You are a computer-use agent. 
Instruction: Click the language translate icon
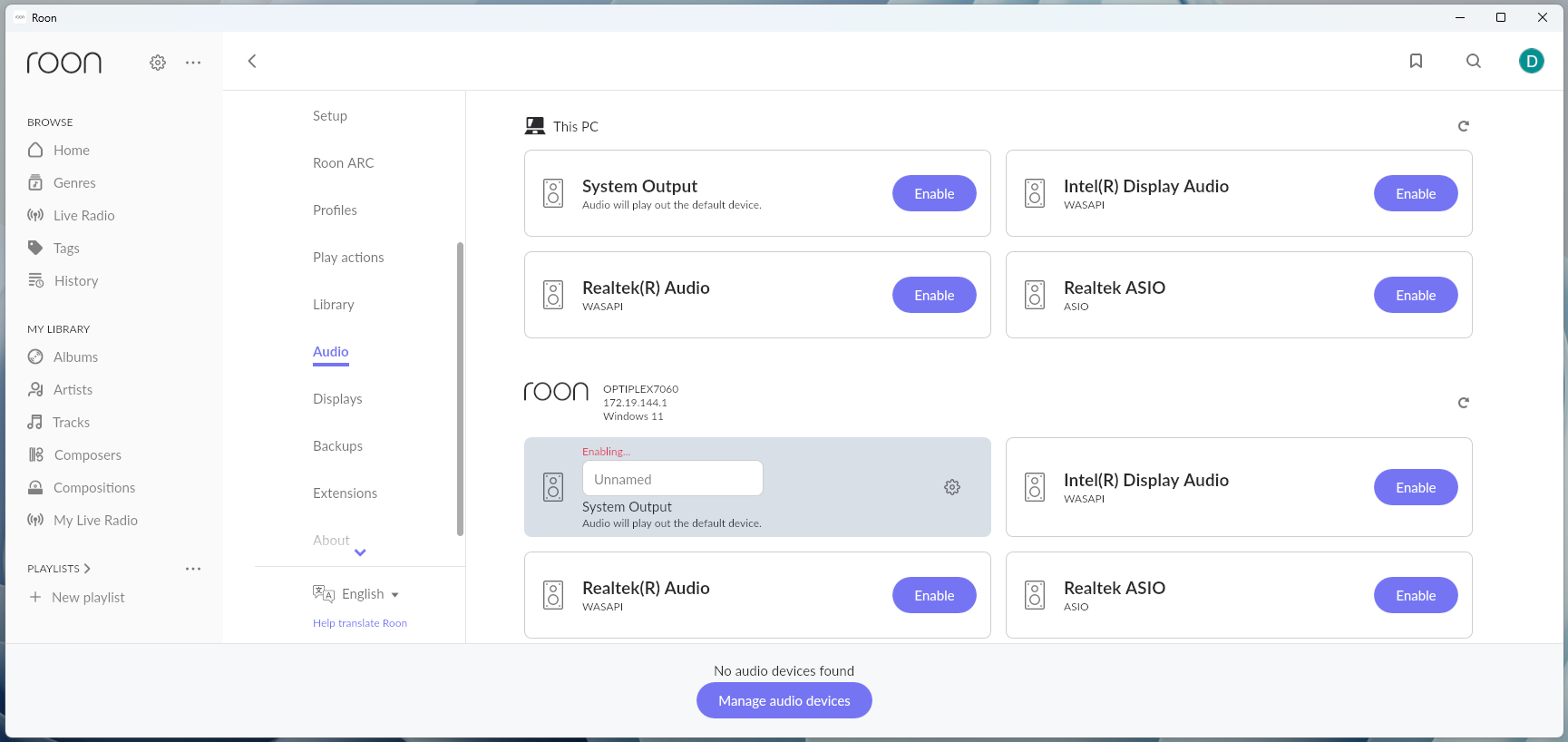pos(324,593)
